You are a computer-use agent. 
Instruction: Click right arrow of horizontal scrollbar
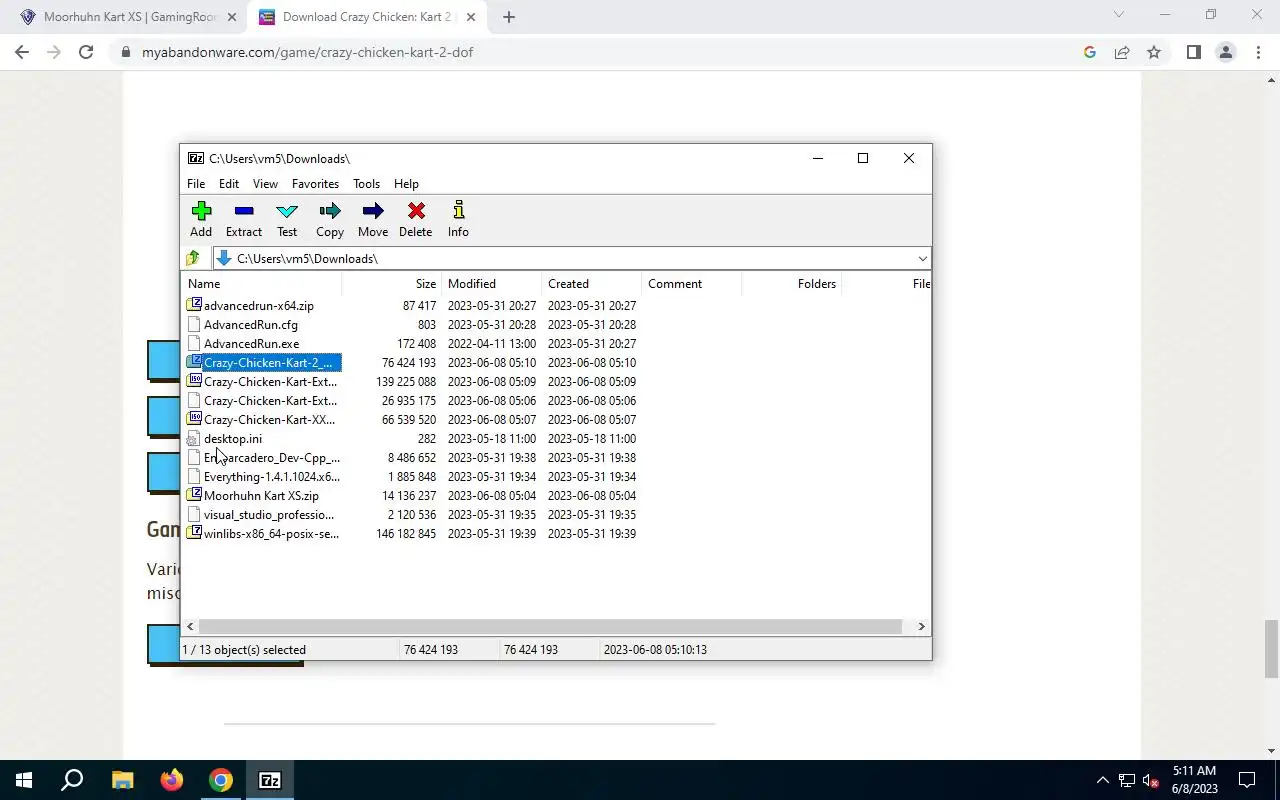click(921, 627)
